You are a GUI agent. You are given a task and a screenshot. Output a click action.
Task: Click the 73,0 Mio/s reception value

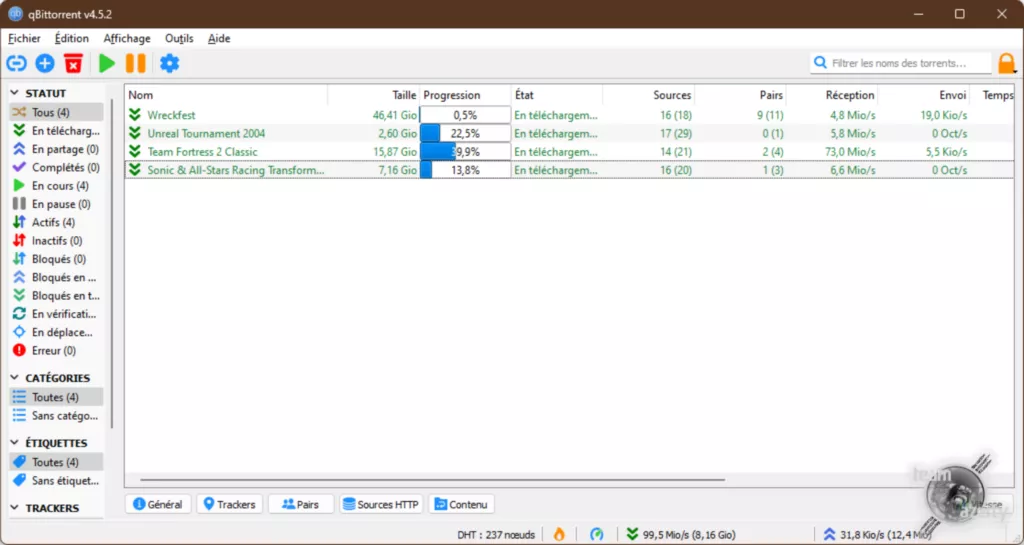pos(849,151)
